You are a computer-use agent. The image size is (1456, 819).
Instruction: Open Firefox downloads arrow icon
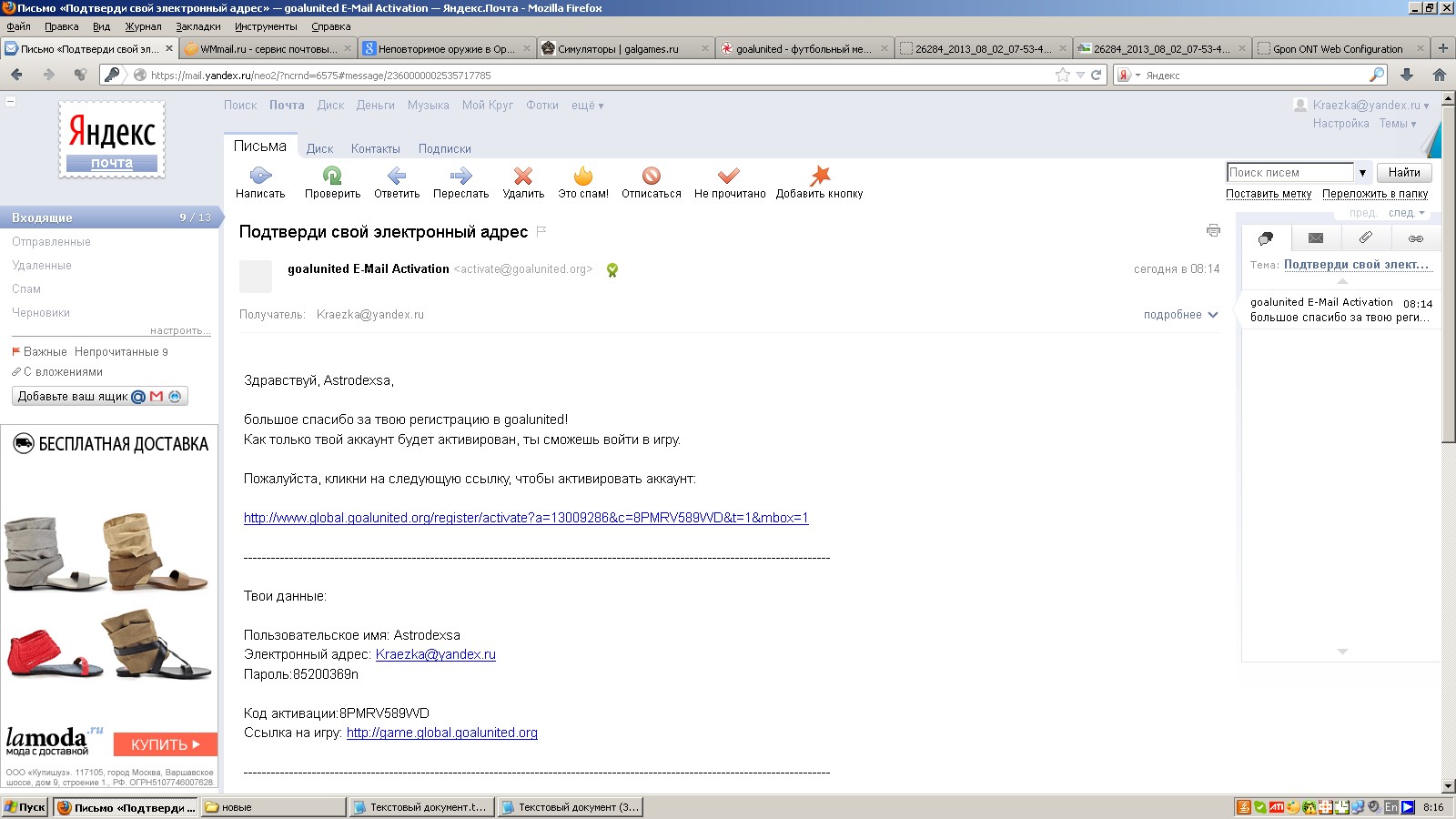click(1407, 75)
